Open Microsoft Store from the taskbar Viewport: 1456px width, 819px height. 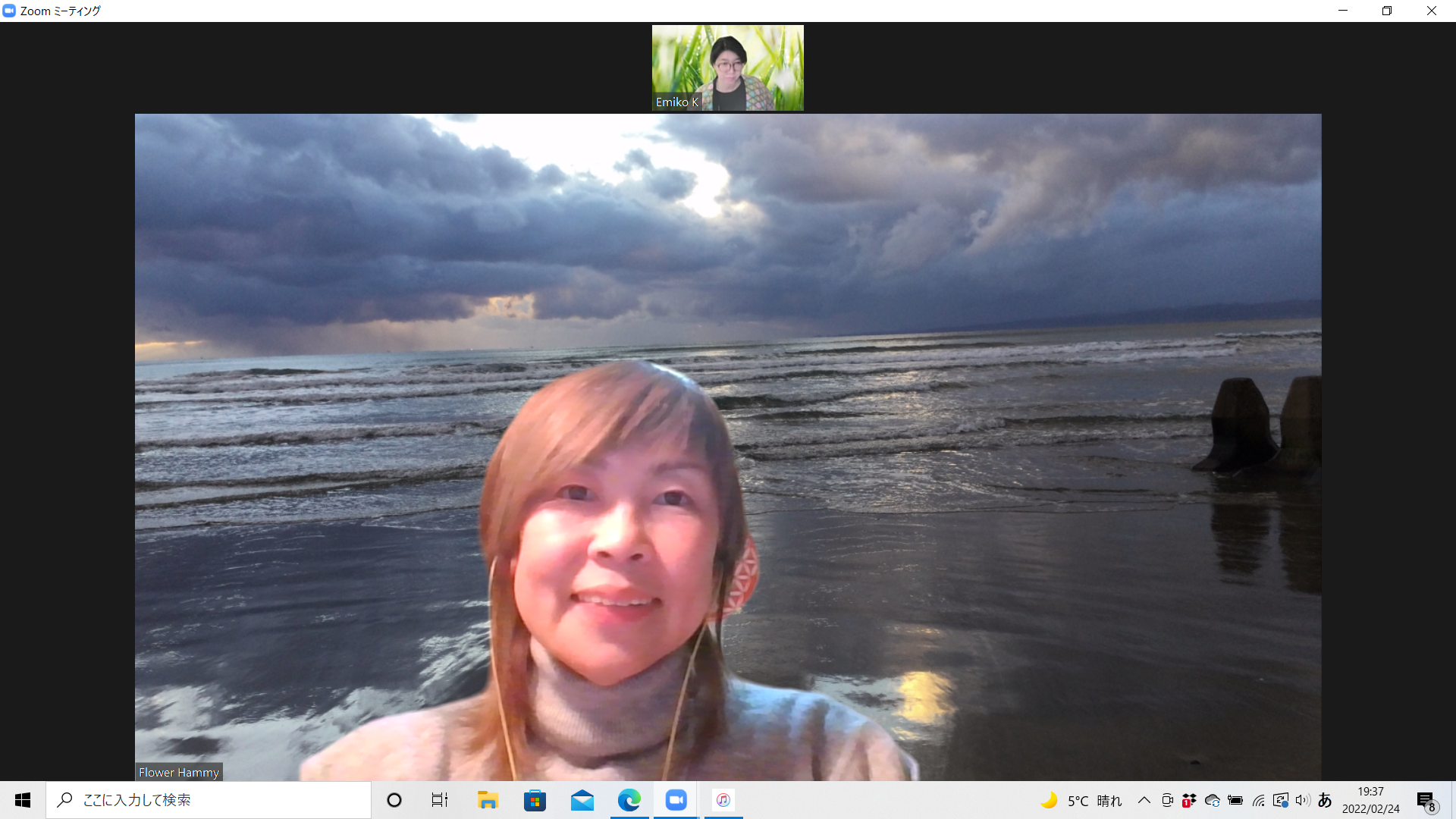coord(535,800)
